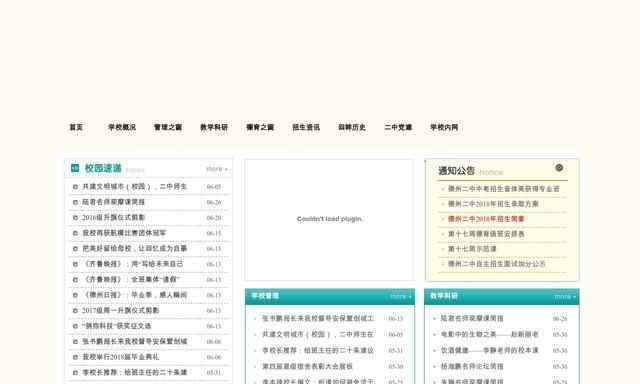Open 把美好留给母校，让回忆成为自豪 article
Viewport: 640px width, 384px height.
pos(134,249)
